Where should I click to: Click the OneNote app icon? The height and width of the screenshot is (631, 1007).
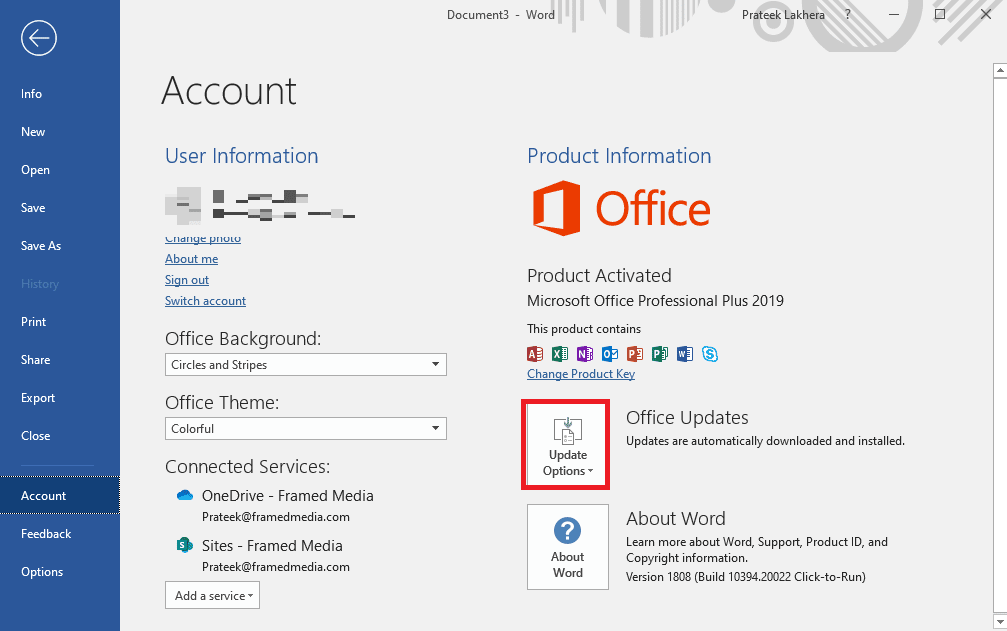(585, 354)
